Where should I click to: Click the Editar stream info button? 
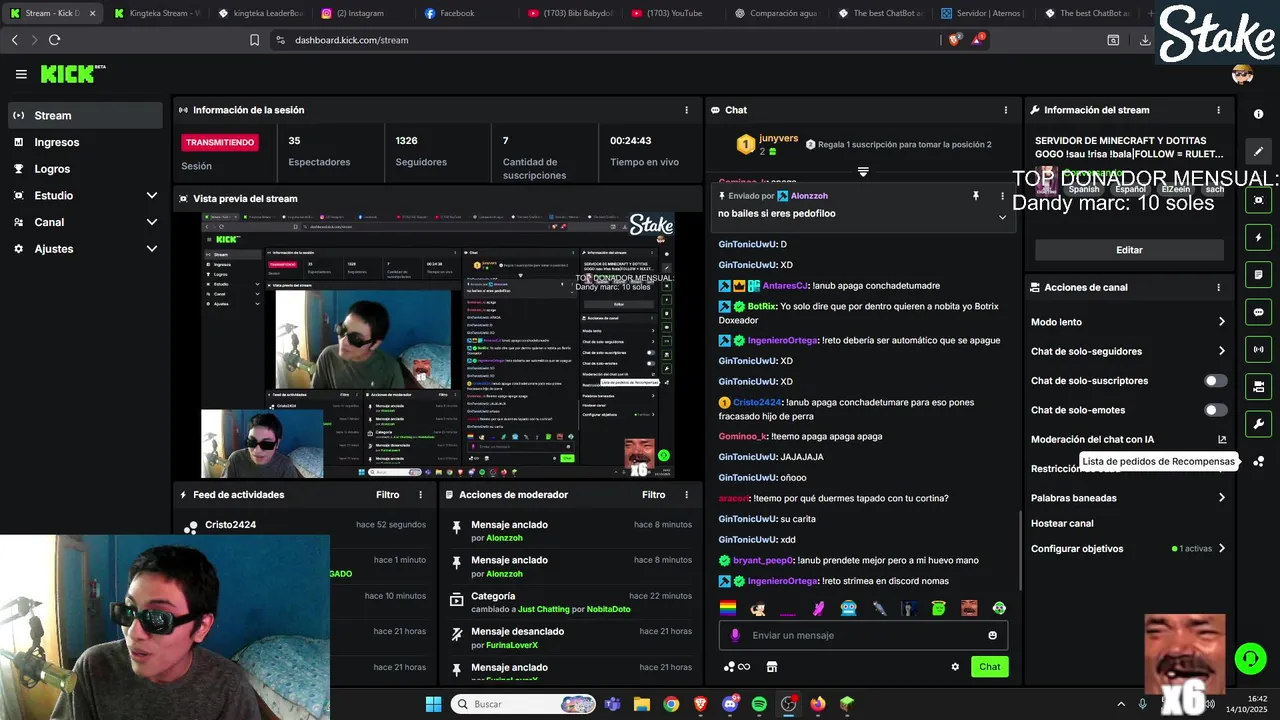[1129, 250]
